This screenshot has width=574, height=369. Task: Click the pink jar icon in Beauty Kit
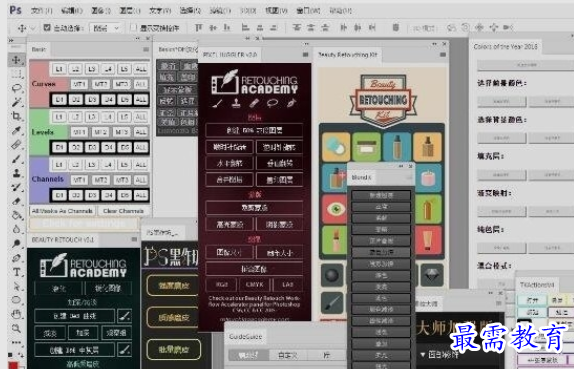tap(429, 178)
